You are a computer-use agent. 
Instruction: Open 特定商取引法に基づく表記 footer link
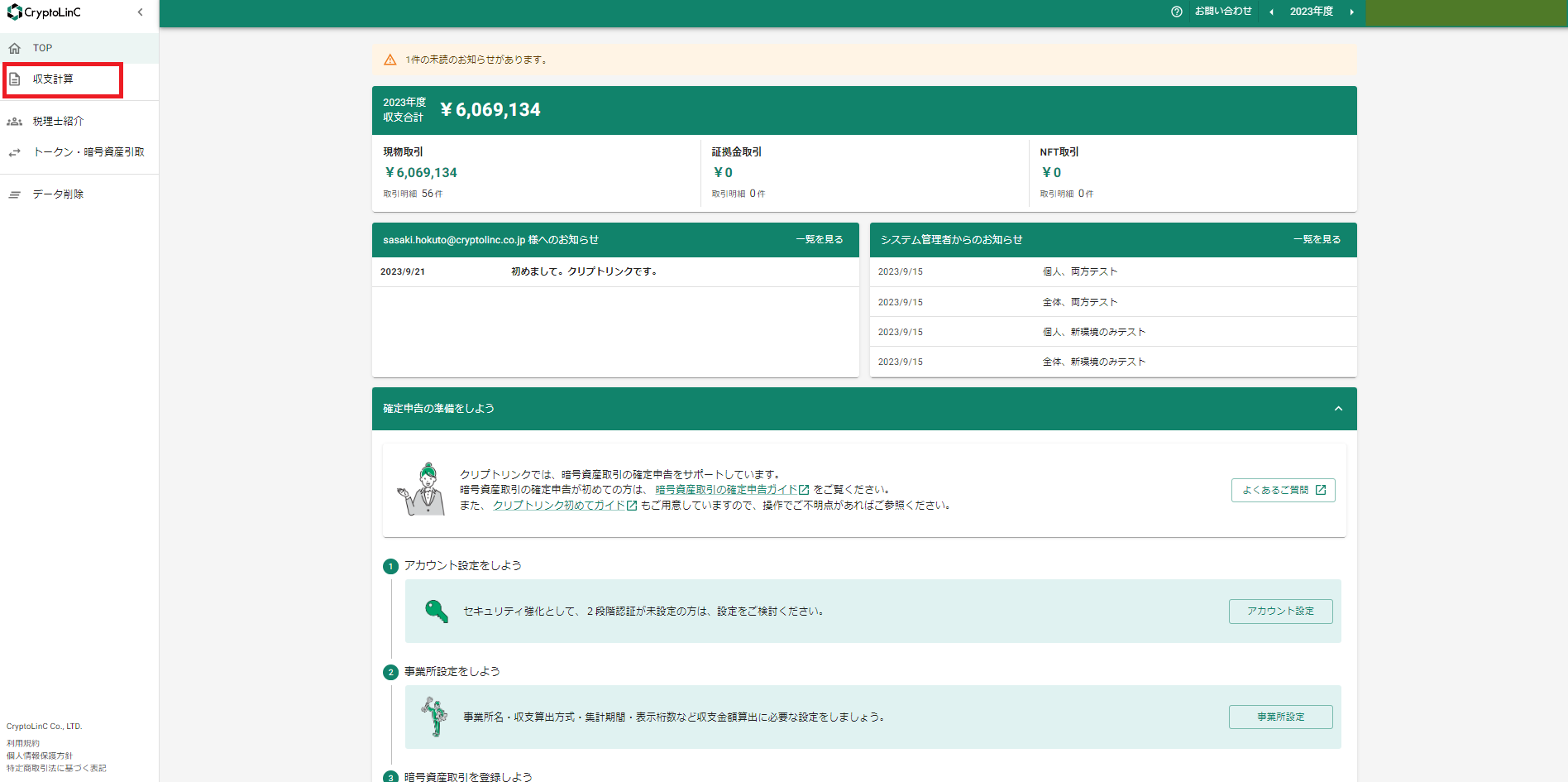click(x=56, y=768)
